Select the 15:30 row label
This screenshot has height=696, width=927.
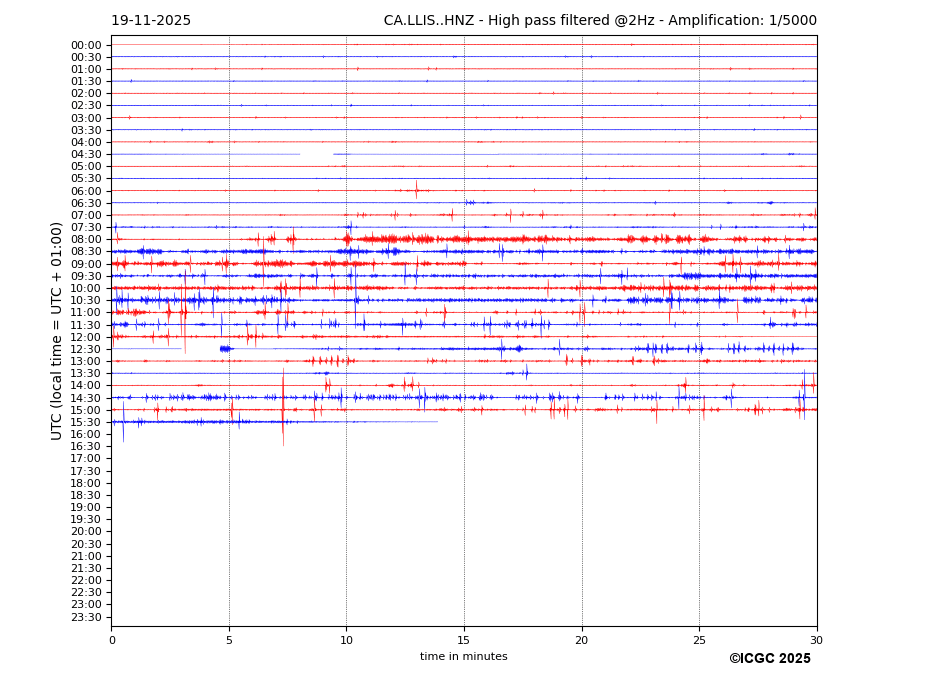86,422
